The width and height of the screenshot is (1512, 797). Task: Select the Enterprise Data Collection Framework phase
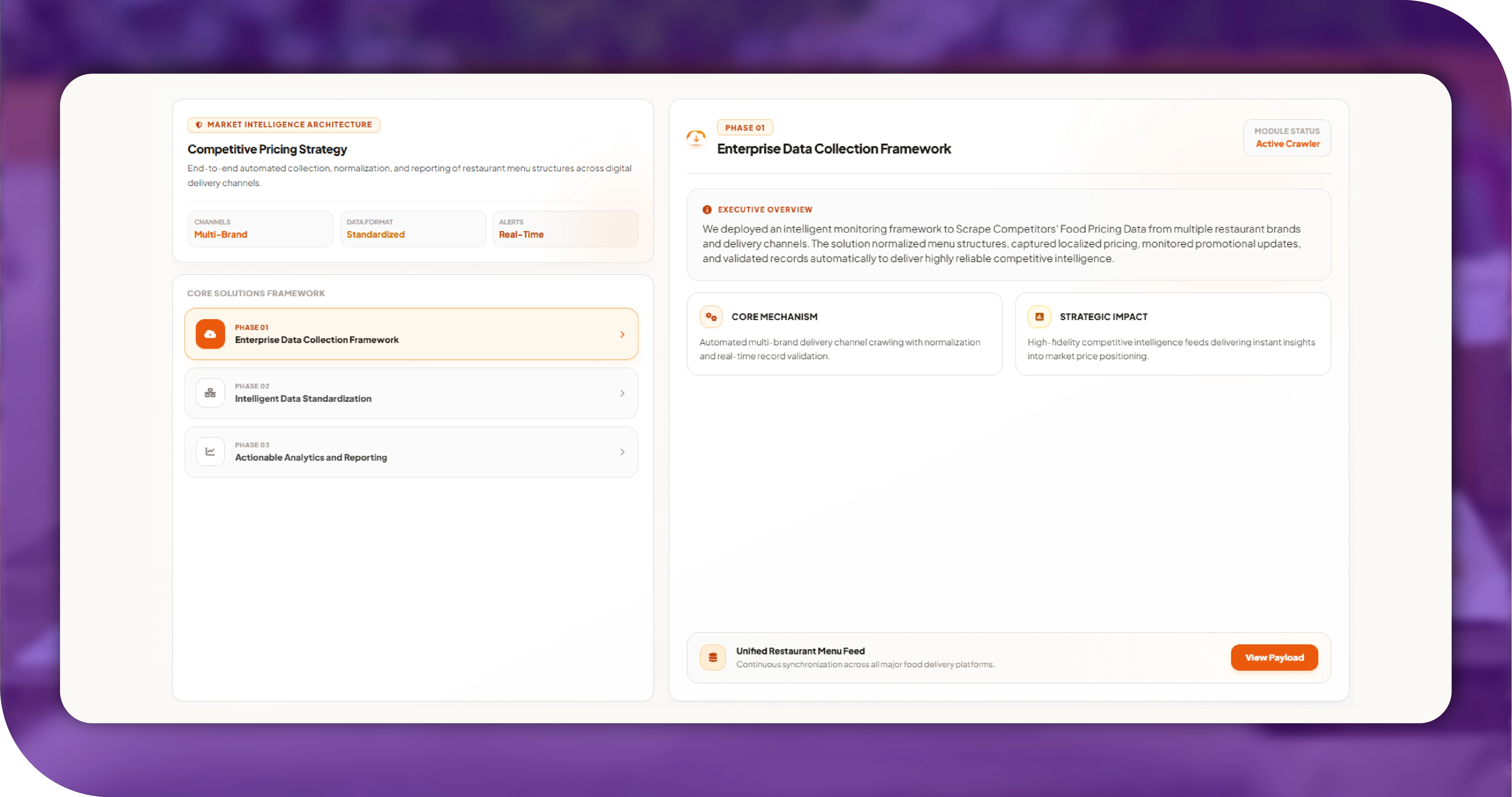coord(411,334)
